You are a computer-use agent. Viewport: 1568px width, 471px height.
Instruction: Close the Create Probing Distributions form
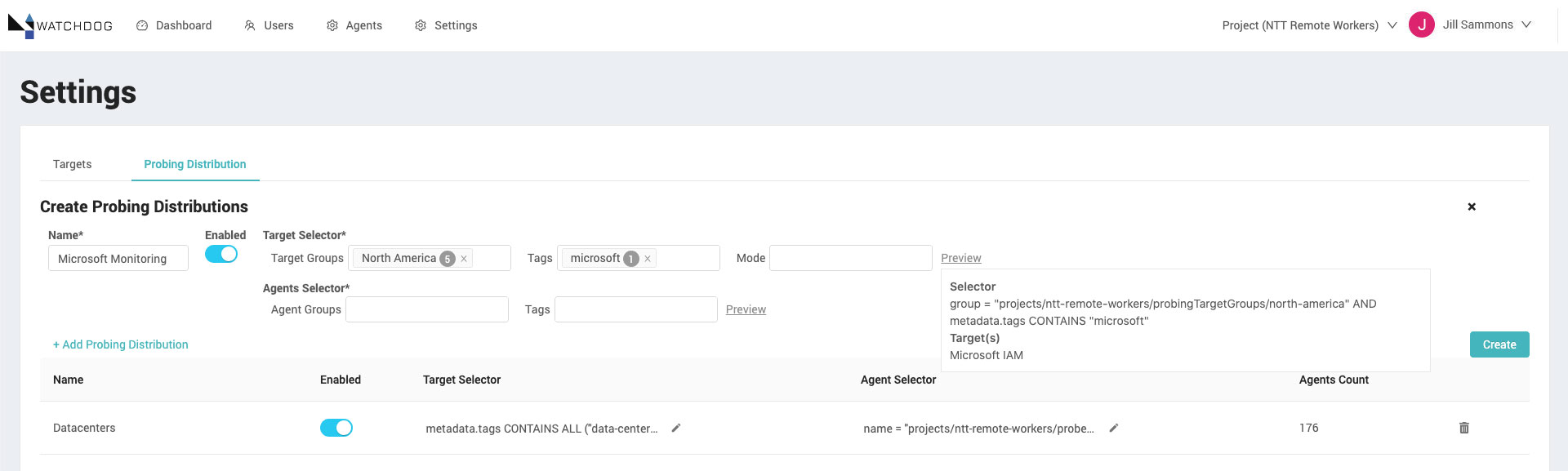(x=1472, y=207)
